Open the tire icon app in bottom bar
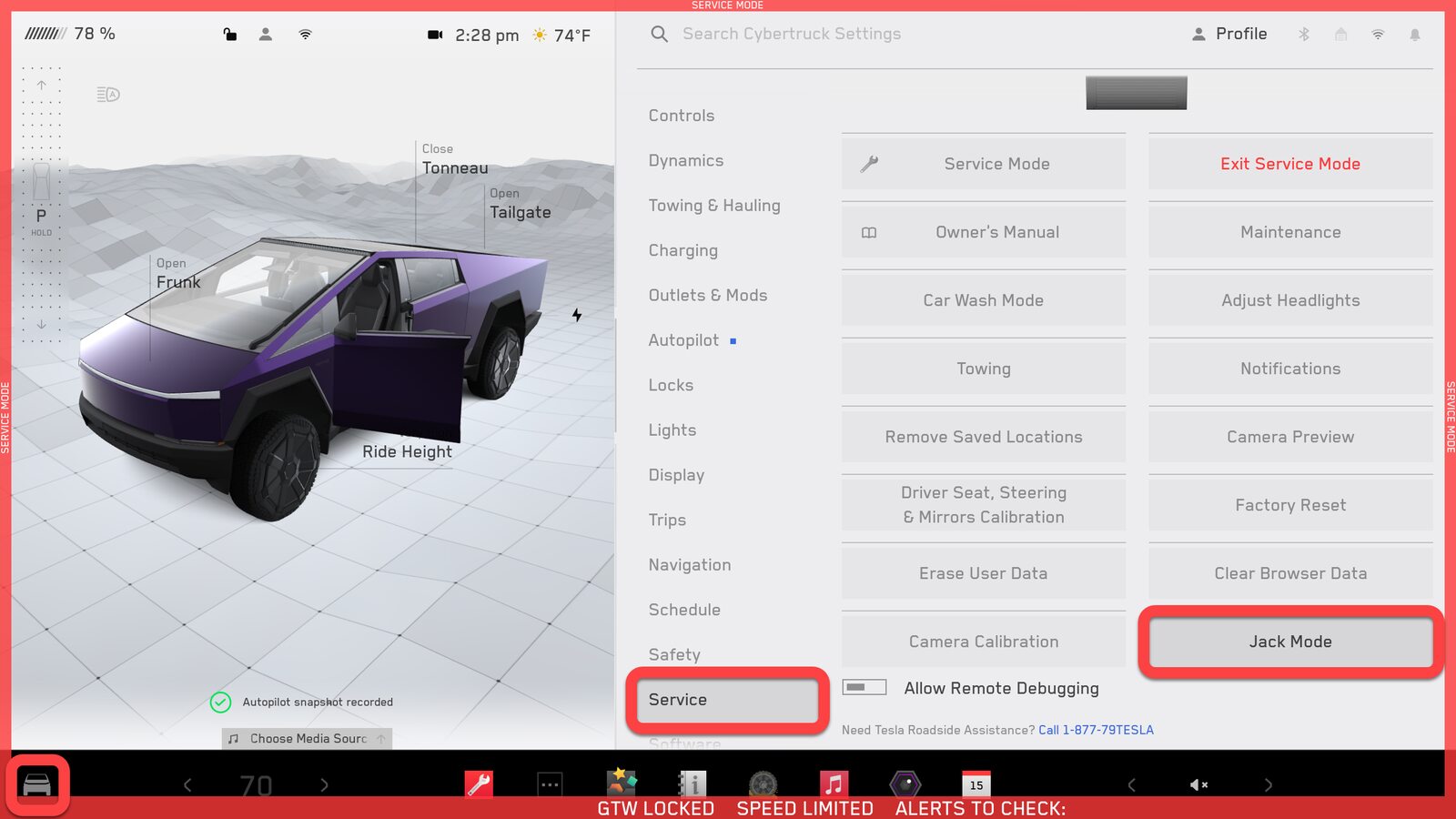1456x819 pixels. coord(763,784)
